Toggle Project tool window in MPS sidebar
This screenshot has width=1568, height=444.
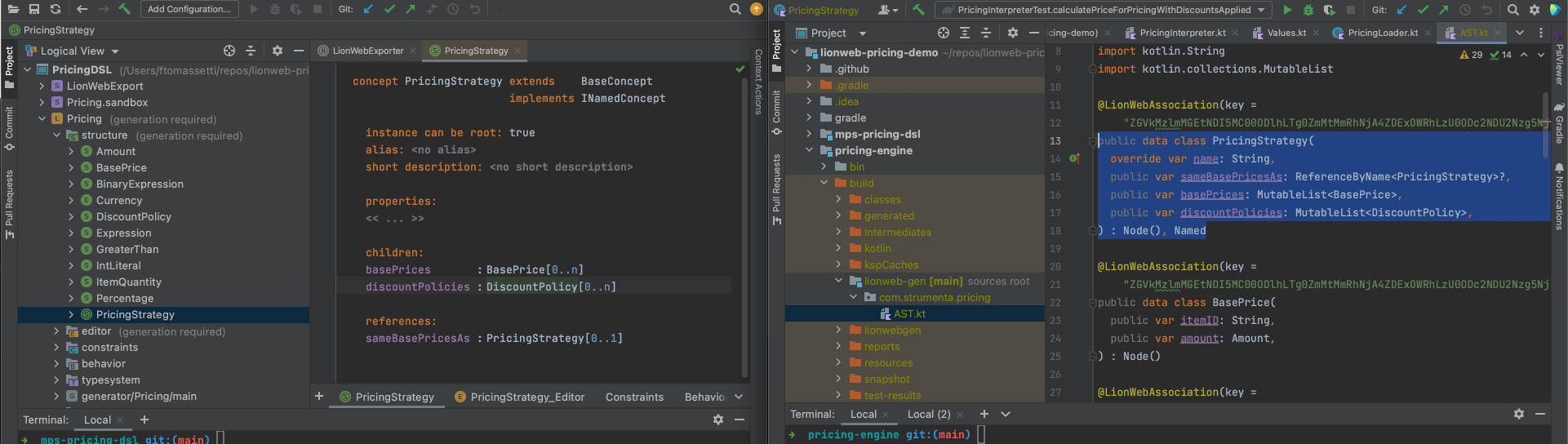tap(9, 67)
